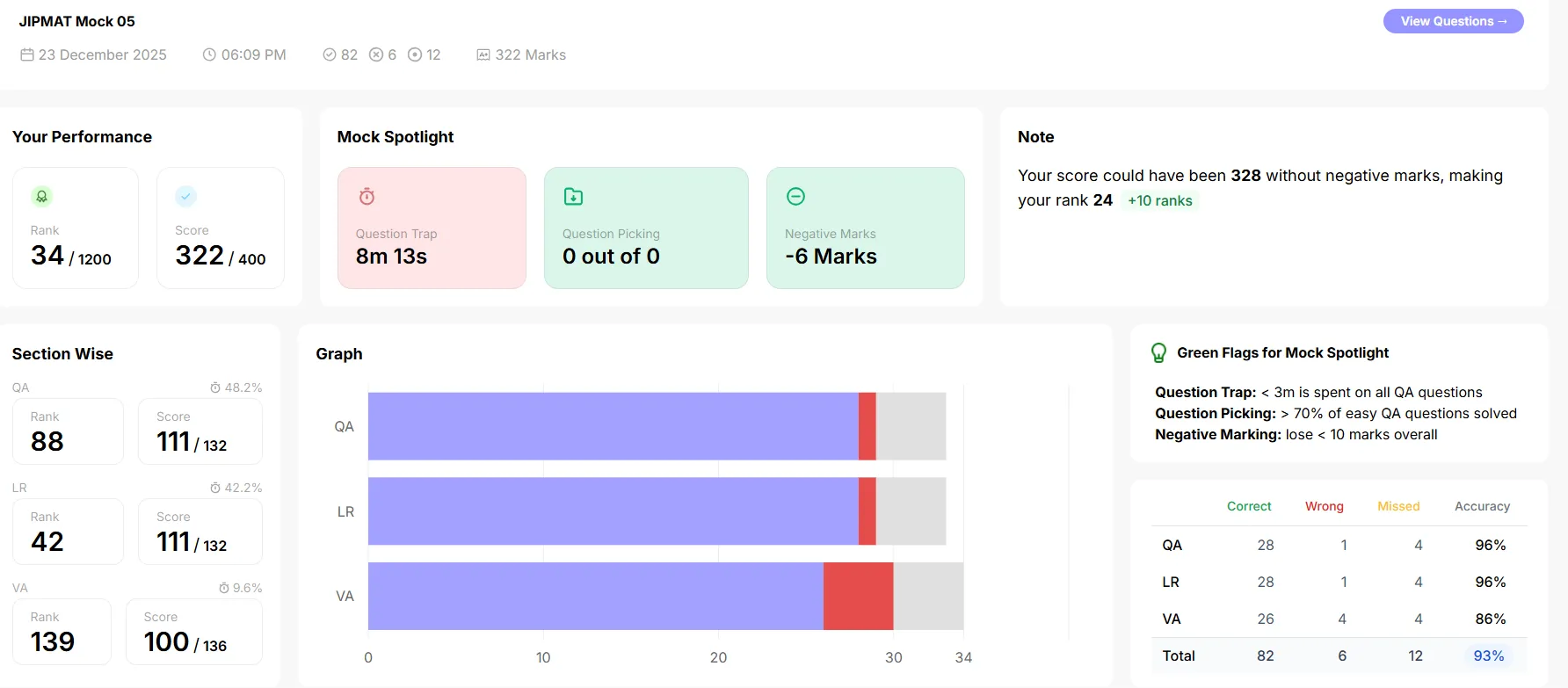Click the Question Trap stopwatch icon
The height and width of the screenshot is (688, 1568).
point(367,196)
